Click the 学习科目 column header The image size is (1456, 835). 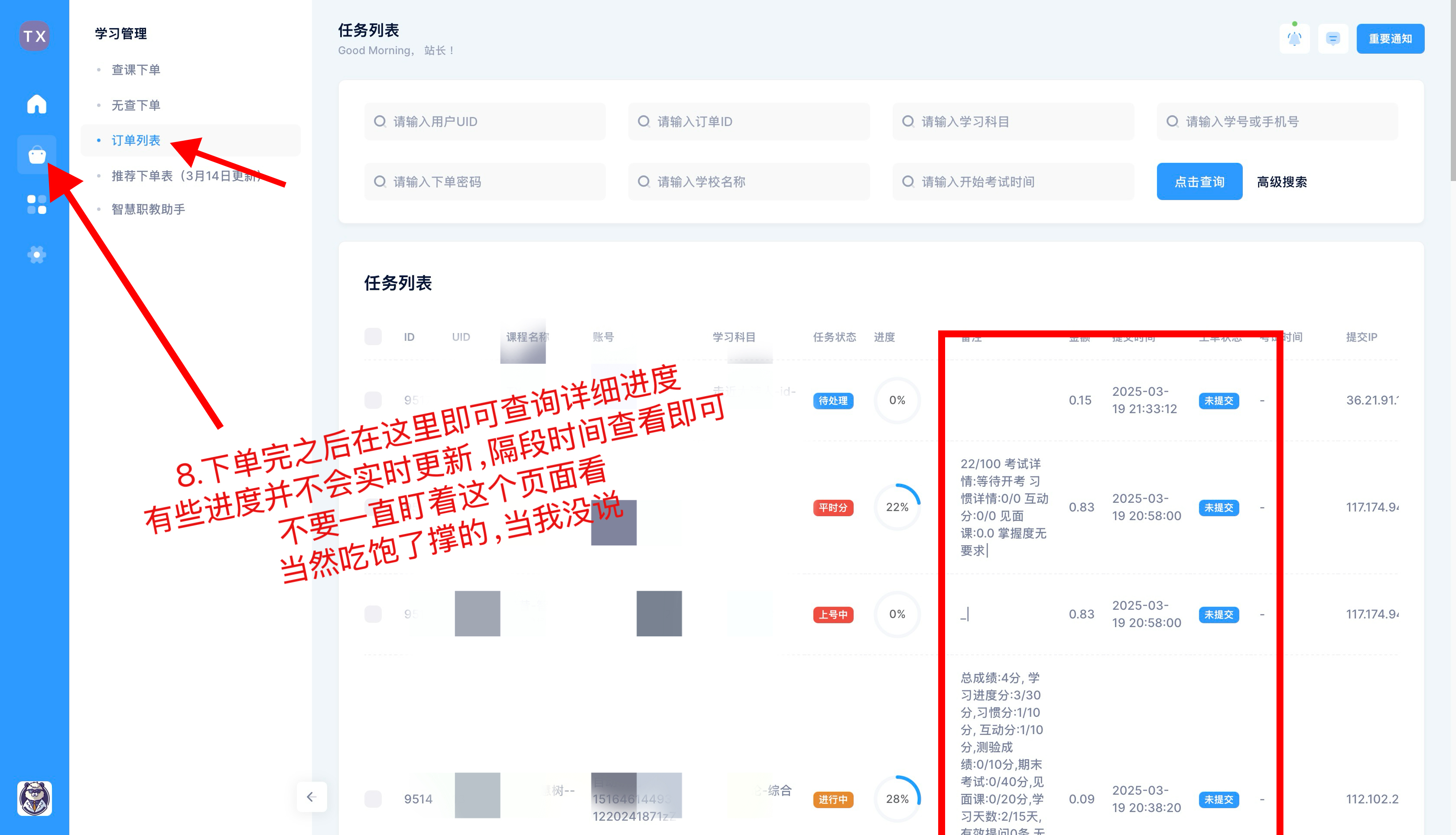pos(734,337)
